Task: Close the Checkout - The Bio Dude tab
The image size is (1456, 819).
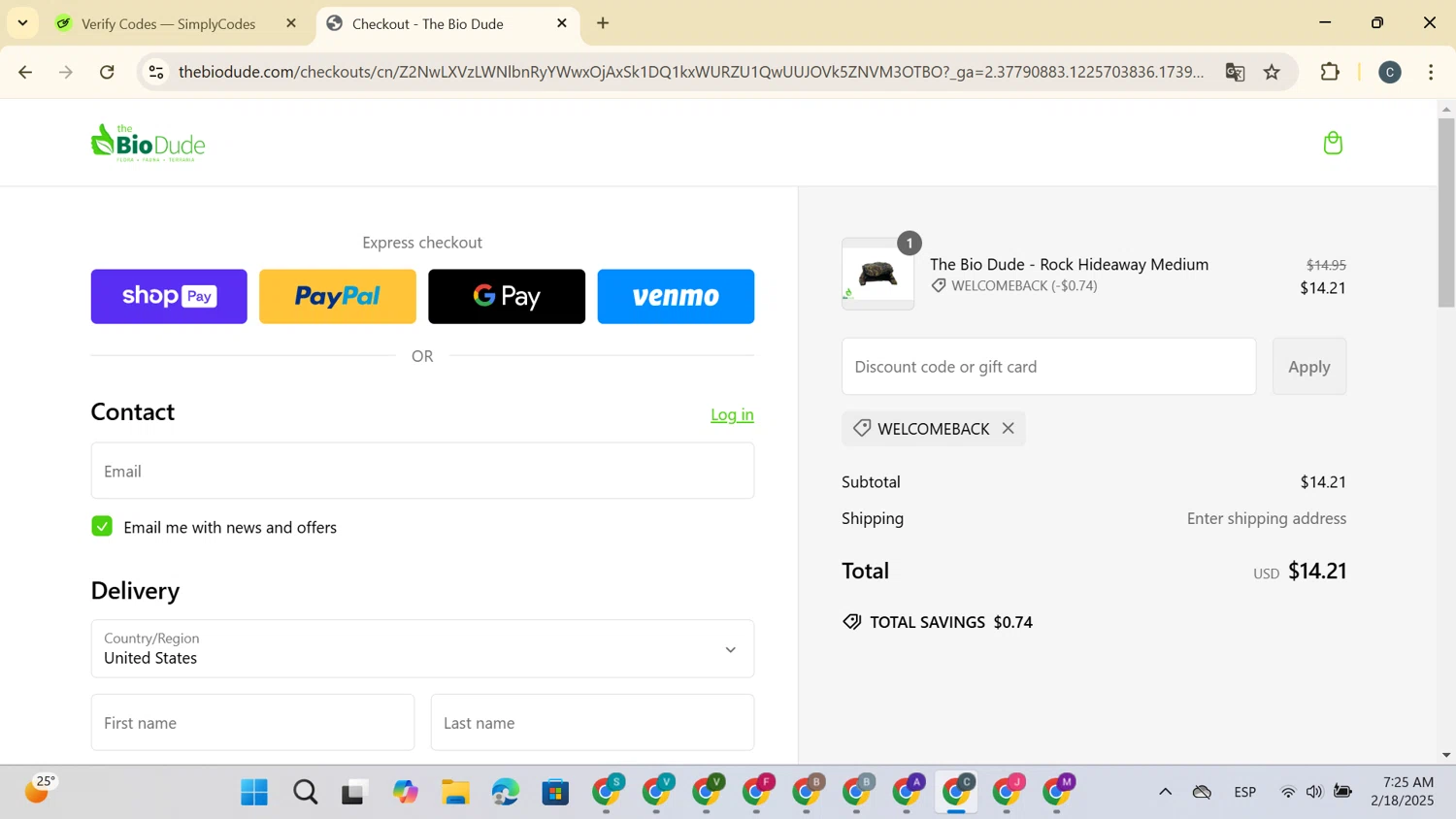Action: [562, 23]
